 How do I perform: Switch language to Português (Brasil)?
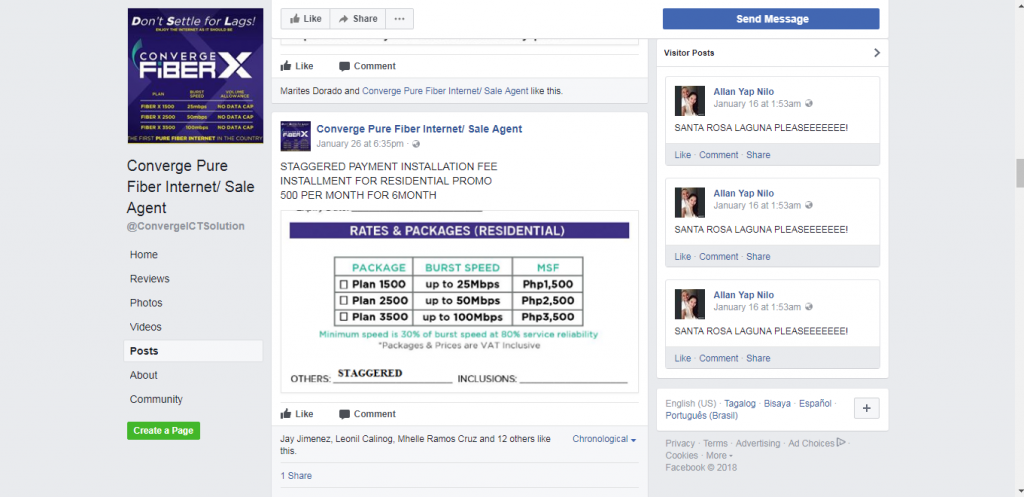pyautogui.click(x=701, y=416)
